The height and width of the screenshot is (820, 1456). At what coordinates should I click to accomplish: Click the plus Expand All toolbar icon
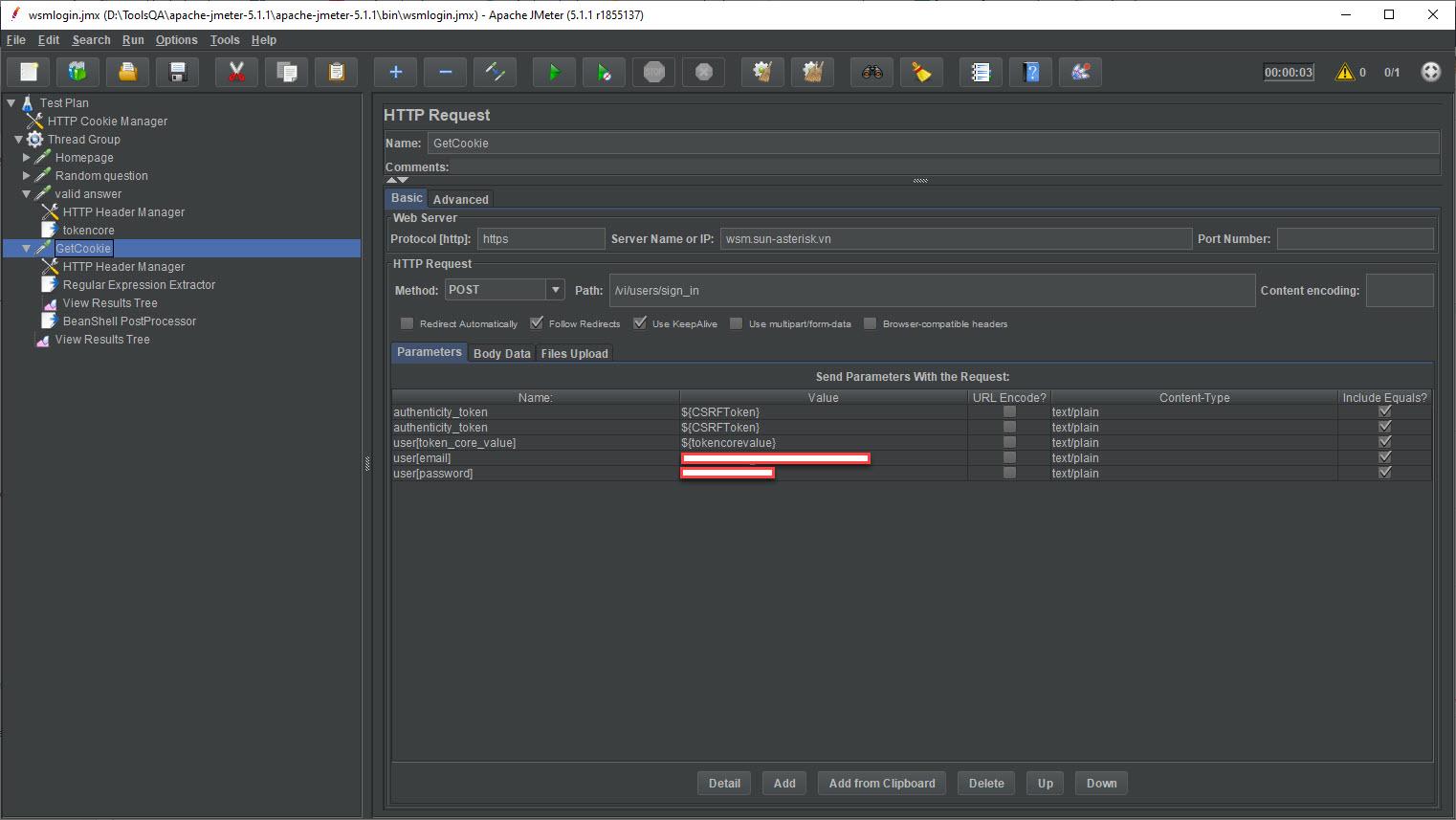tap(395, 72)
